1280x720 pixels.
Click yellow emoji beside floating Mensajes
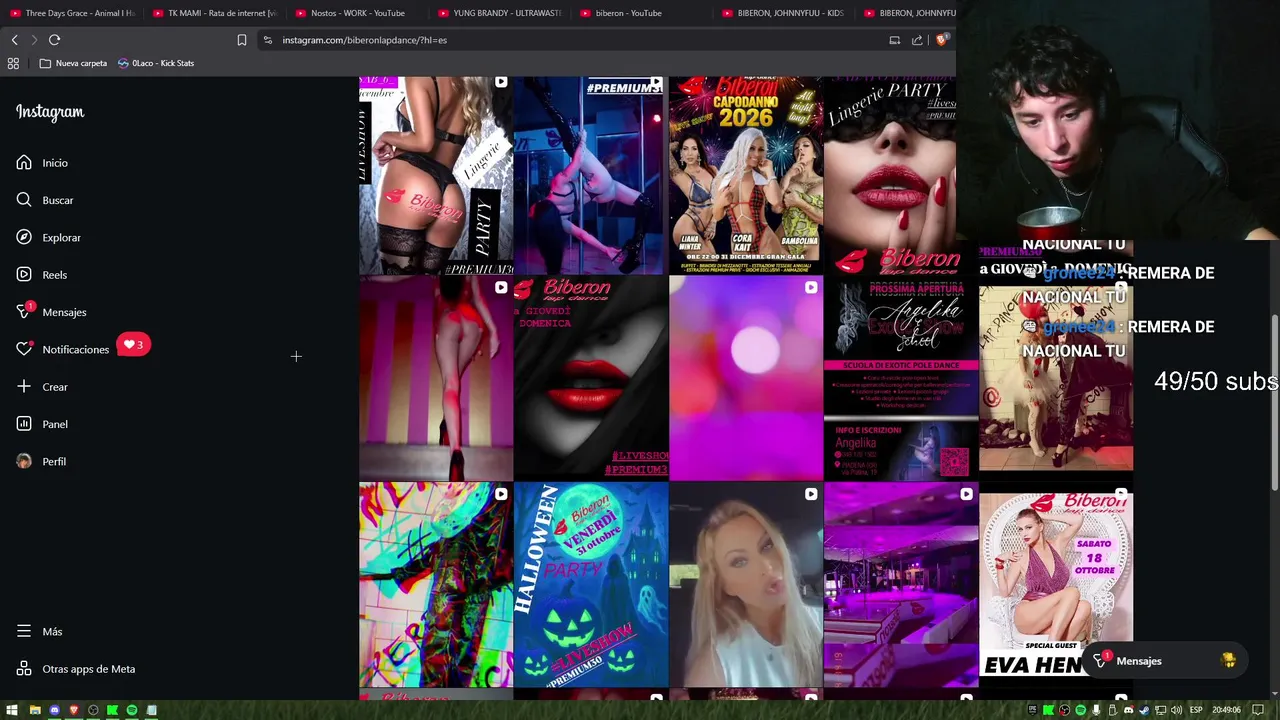pyautogui.click(x=1228, y=661)
